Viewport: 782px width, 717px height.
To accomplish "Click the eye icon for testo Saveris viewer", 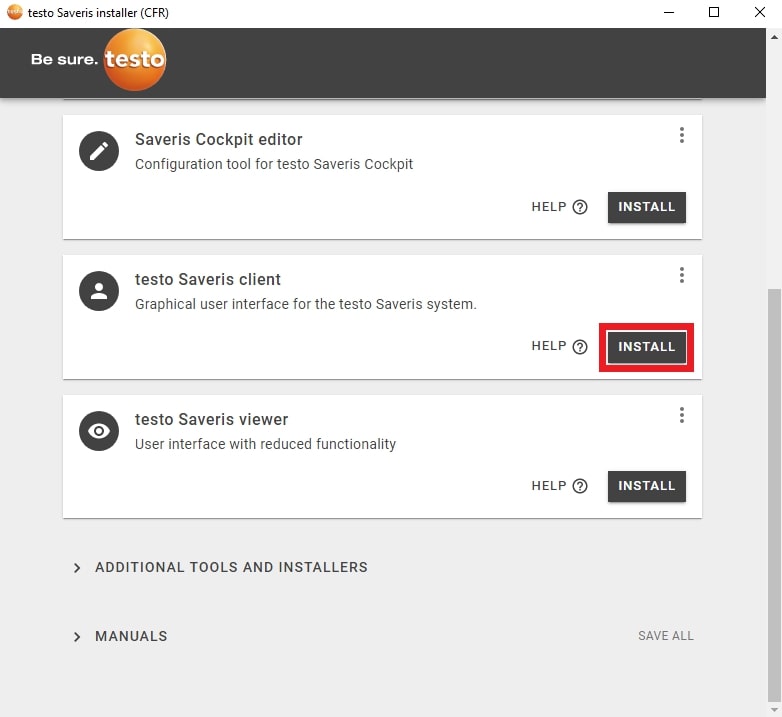I will [99, 431].
